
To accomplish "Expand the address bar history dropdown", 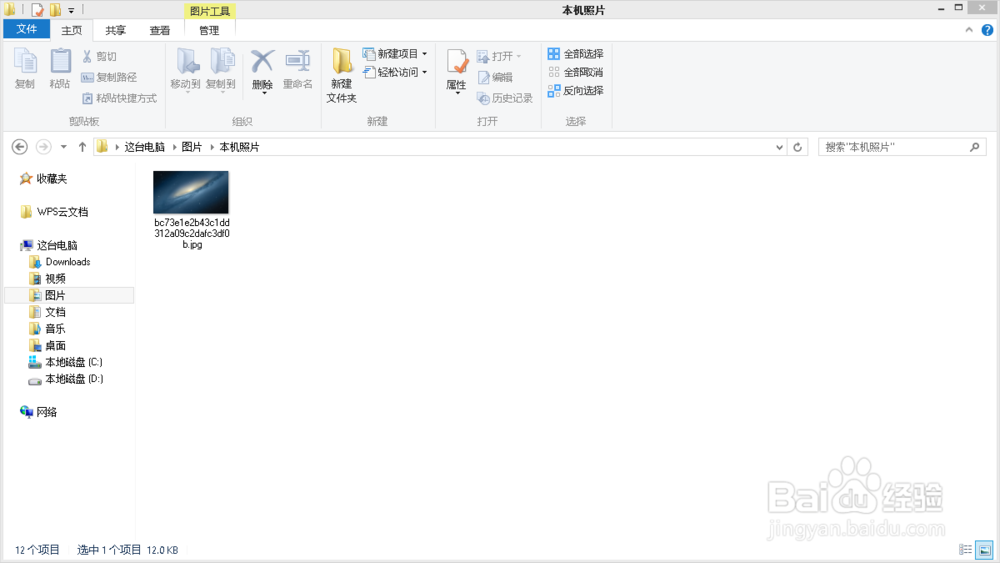I will point(779,147).
